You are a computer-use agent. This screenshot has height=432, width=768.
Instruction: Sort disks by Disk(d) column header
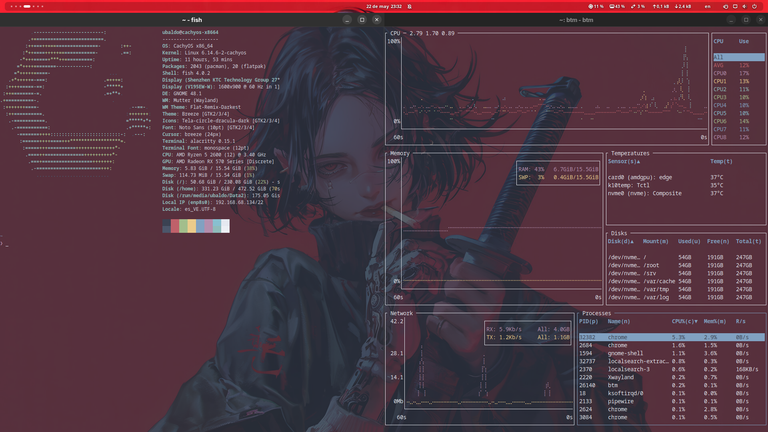pyautogui.click(x=621, y=241)
